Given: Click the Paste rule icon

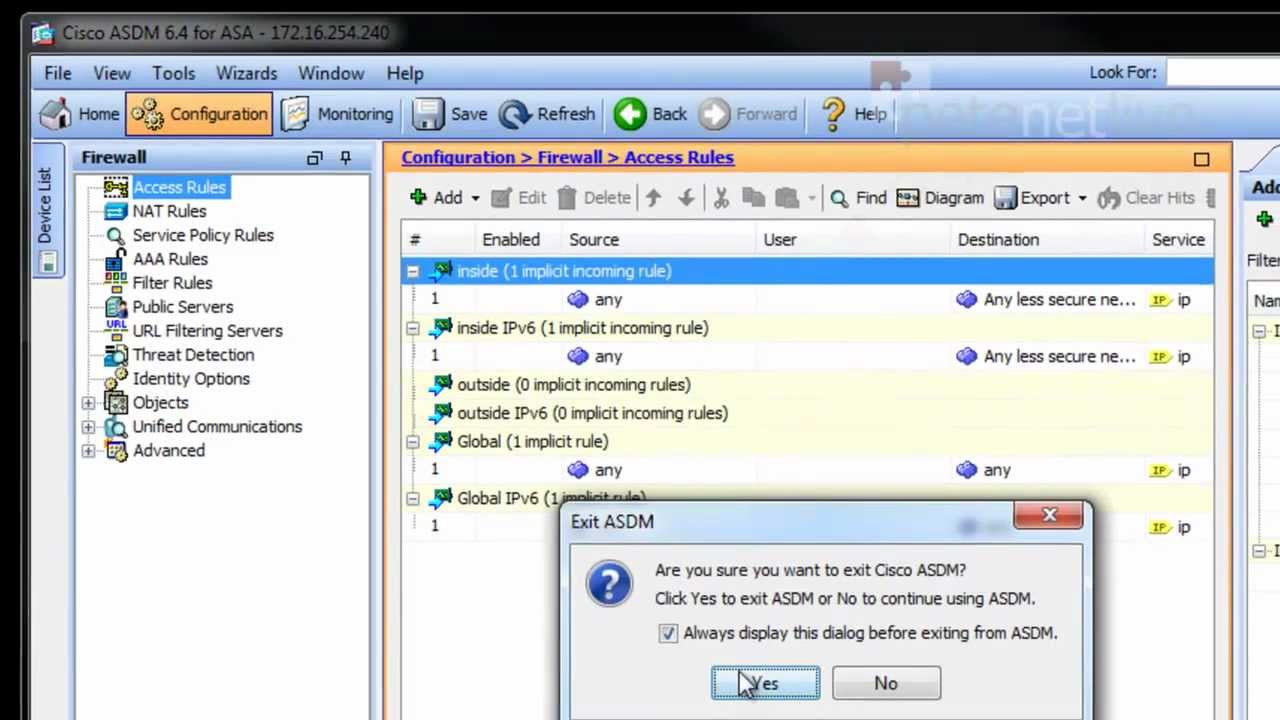Looking at the screenshot, I should coord(787,198).
